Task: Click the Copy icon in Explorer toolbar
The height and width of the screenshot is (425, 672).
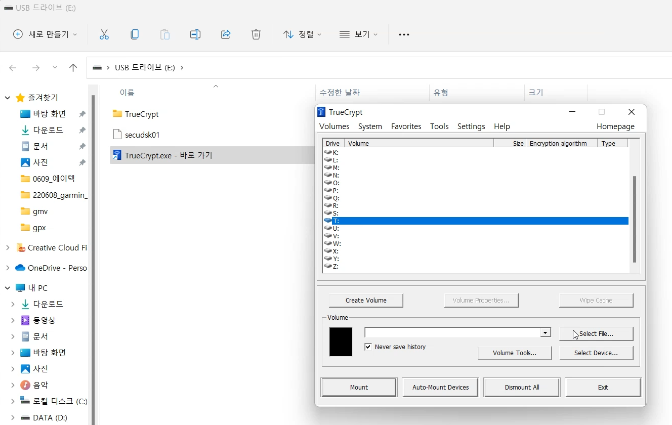Action: click(135, 34)
